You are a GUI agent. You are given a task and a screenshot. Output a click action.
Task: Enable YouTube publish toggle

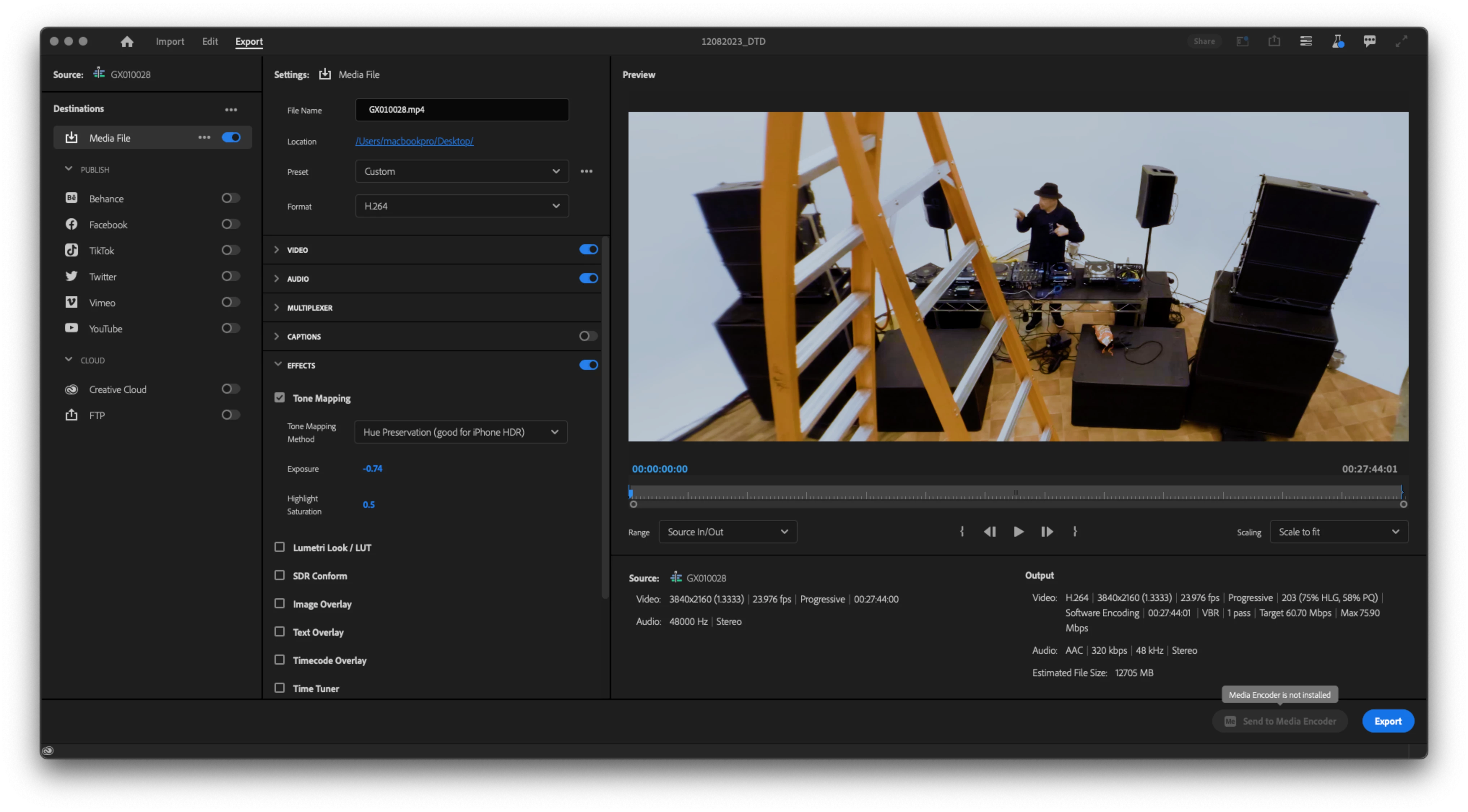pyautogui.click(x=230, y=328)
